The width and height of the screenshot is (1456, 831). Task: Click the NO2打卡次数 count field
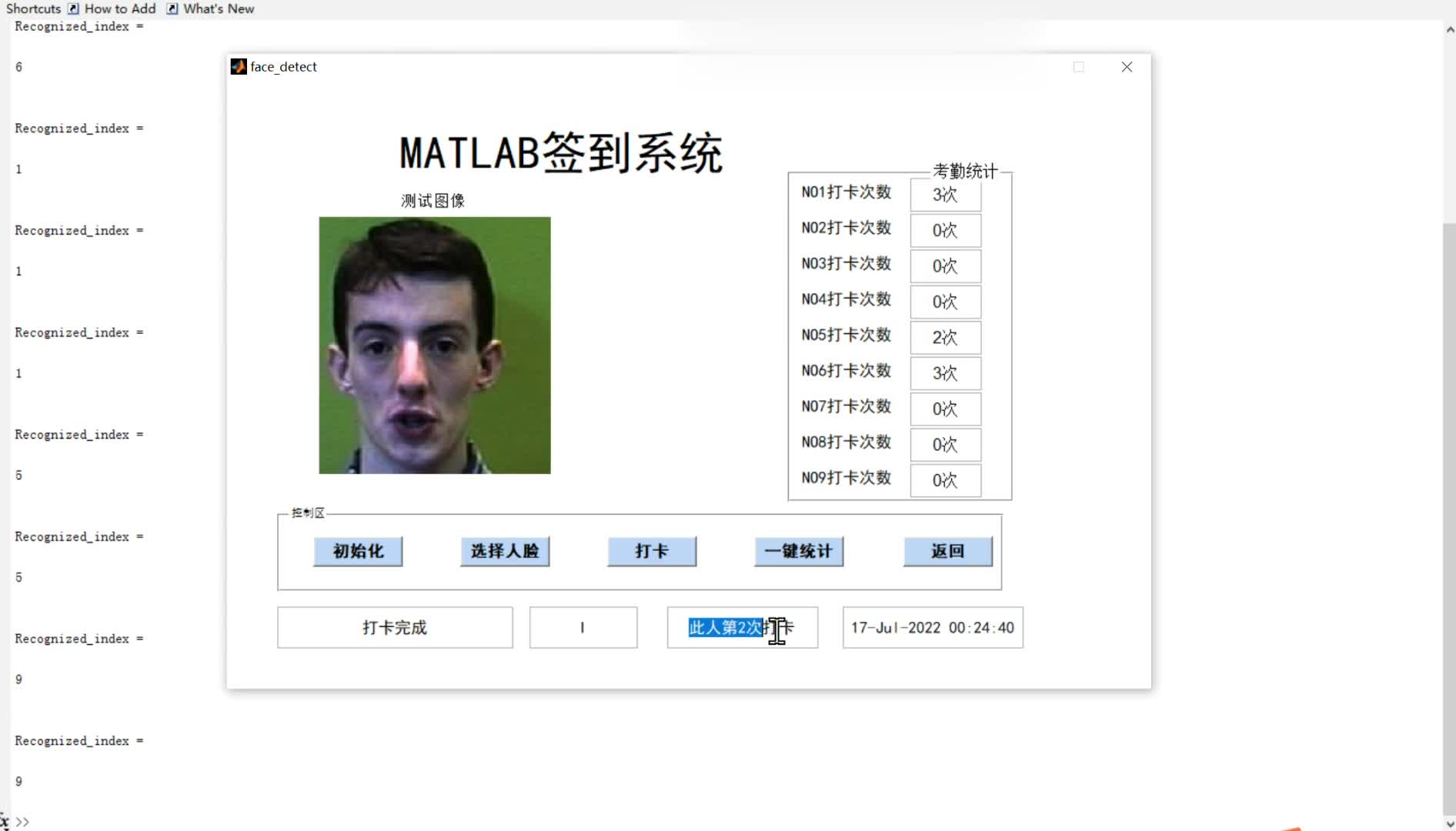[945, 230]
